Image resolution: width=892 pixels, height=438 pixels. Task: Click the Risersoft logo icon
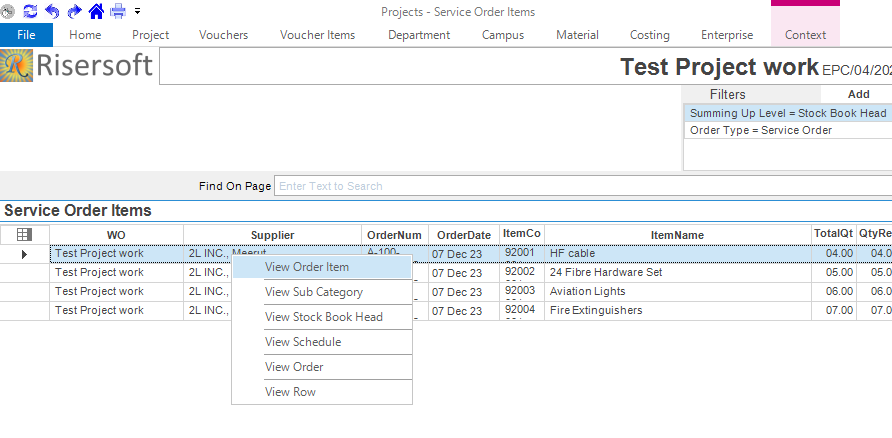(18, 66)
